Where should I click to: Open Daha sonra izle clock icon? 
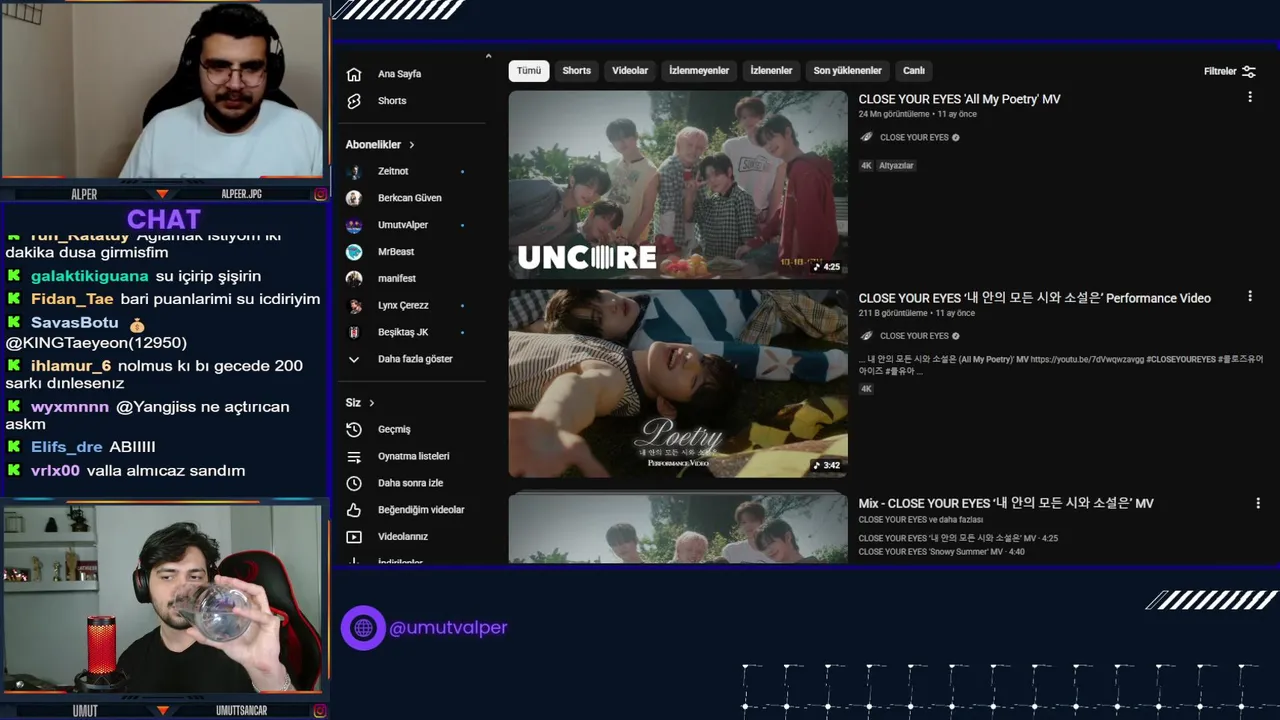354,483
